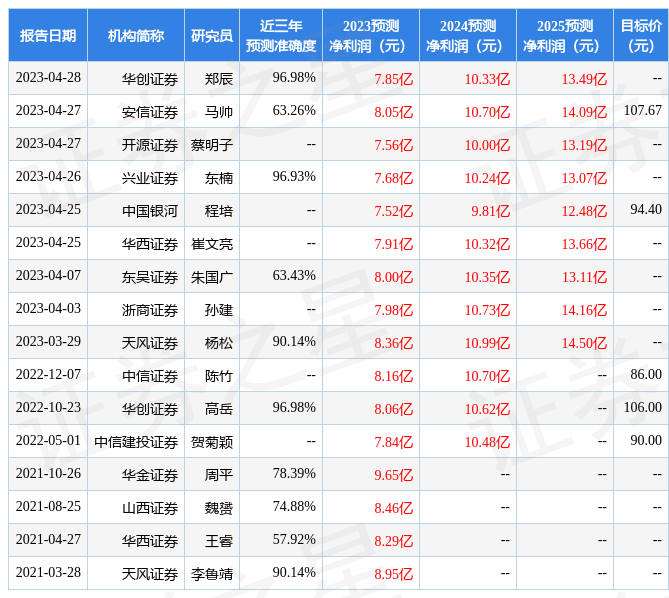Click researcher name 贺菊颖
Image resolution: width=669 pixels, height=598 pixels.
[212, 442]
